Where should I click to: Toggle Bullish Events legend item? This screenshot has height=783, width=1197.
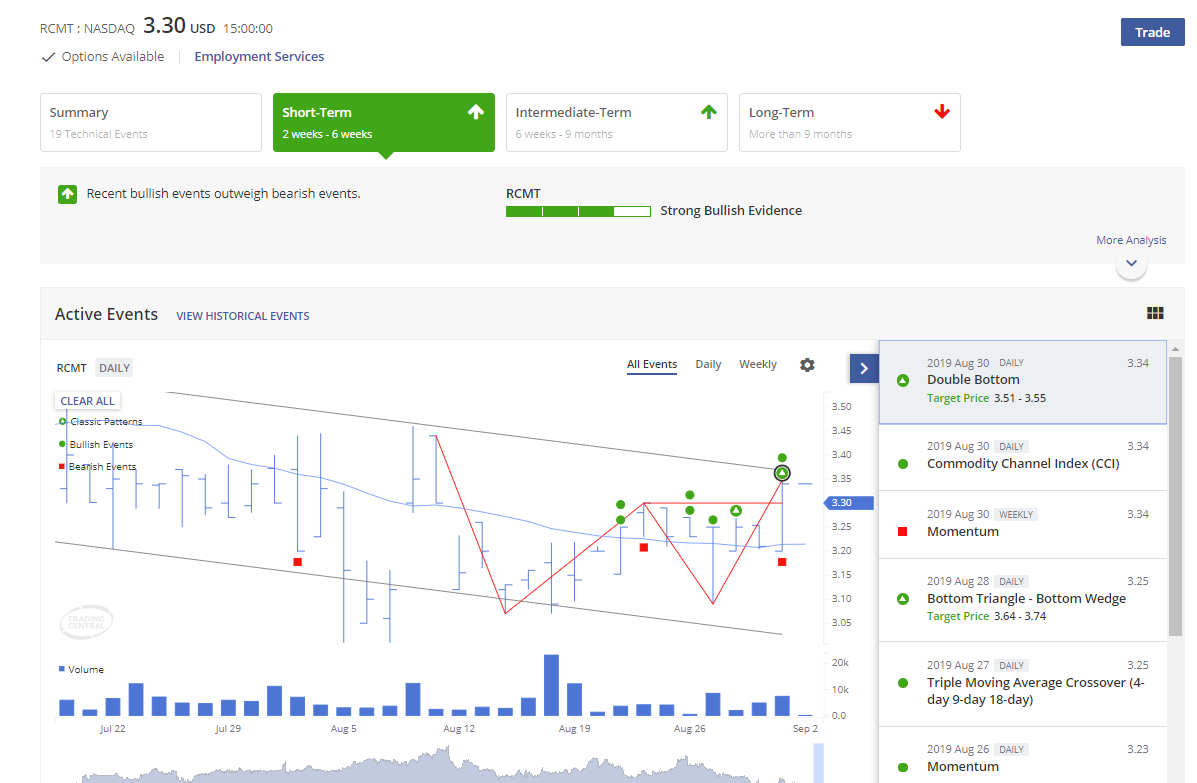point(96,444)
